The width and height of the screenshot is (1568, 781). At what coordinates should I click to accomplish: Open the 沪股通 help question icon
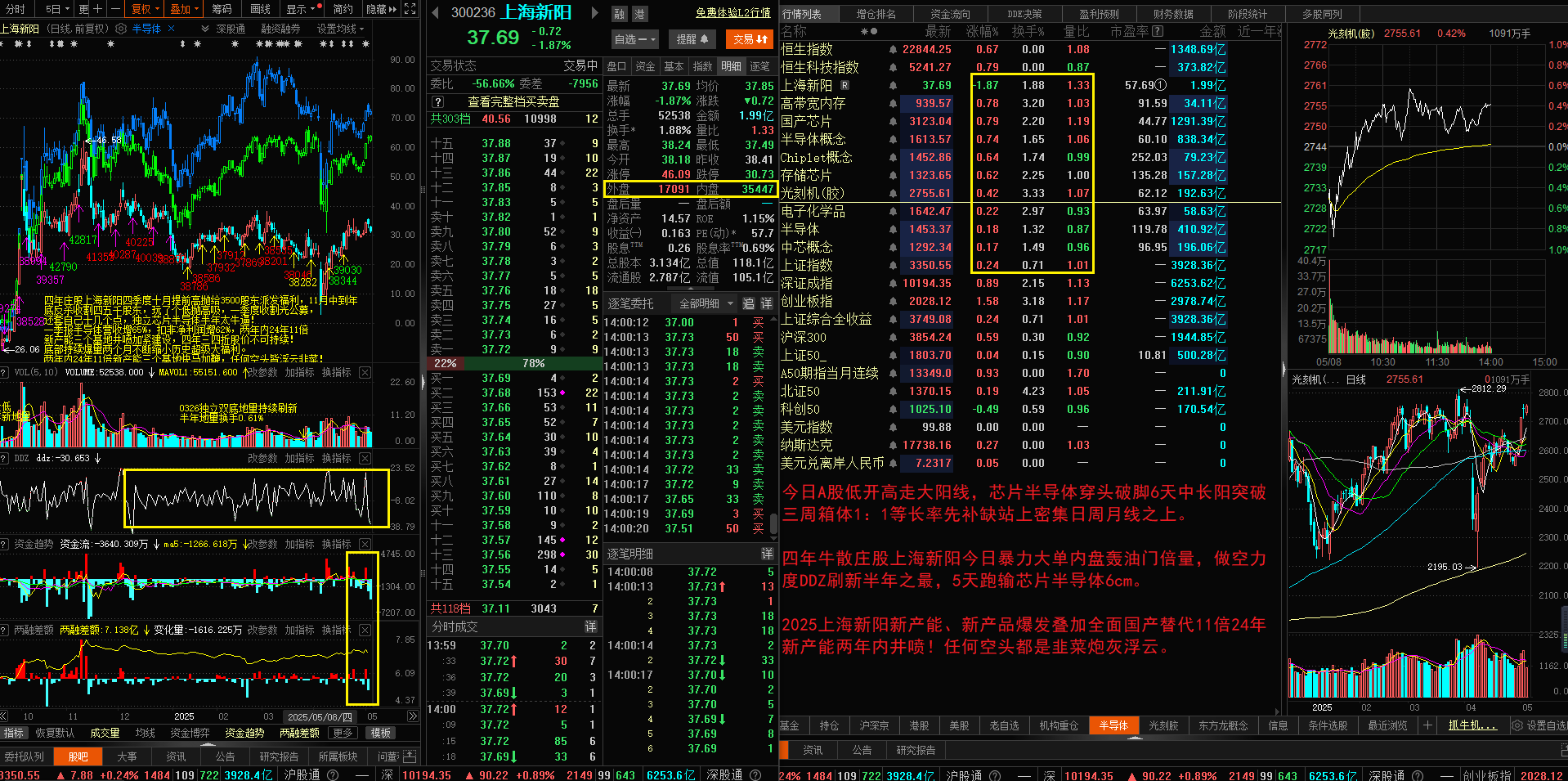[x=333, y=774]
